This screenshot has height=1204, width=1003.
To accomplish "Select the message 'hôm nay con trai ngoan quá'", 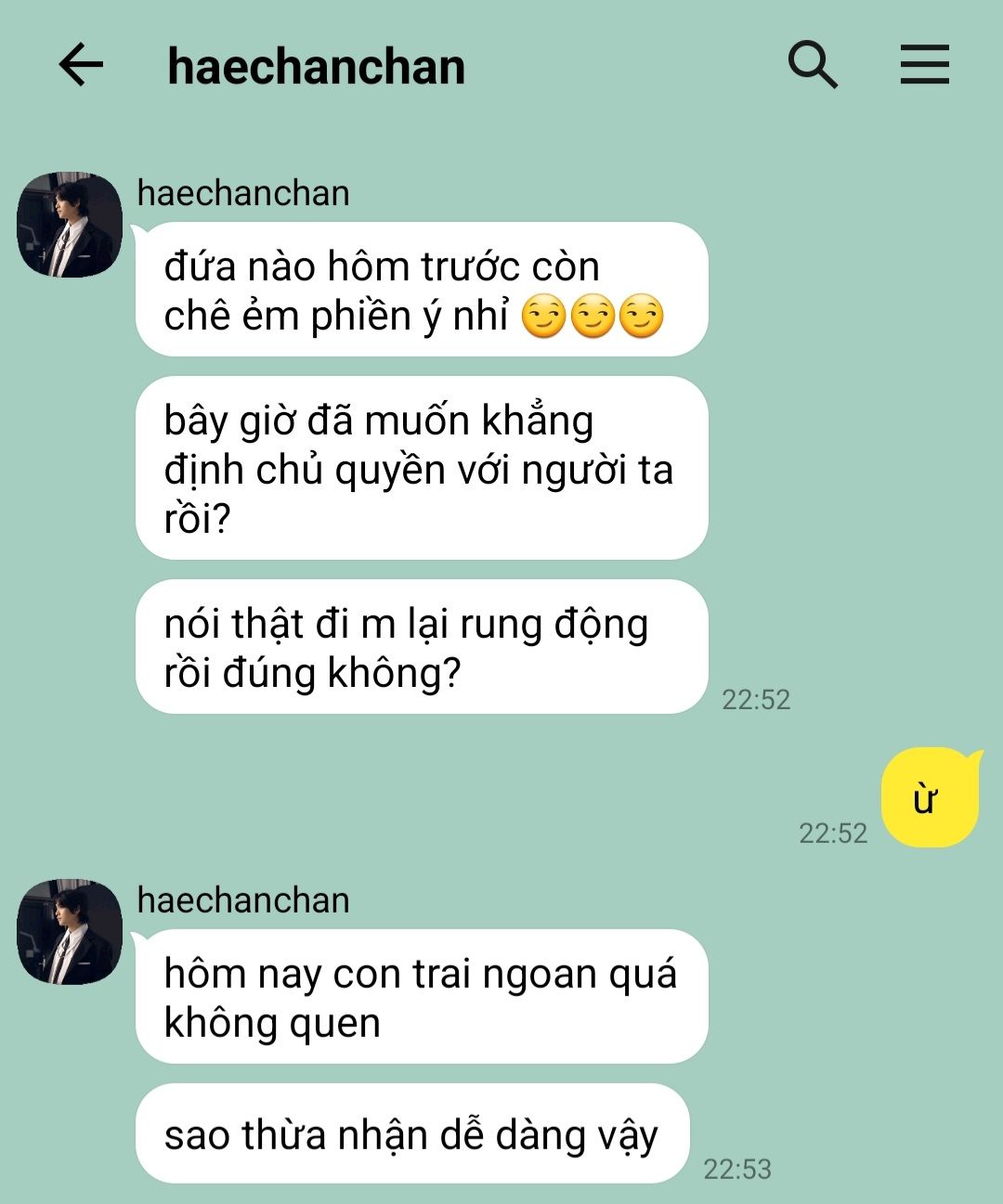I will coord(422,996).
